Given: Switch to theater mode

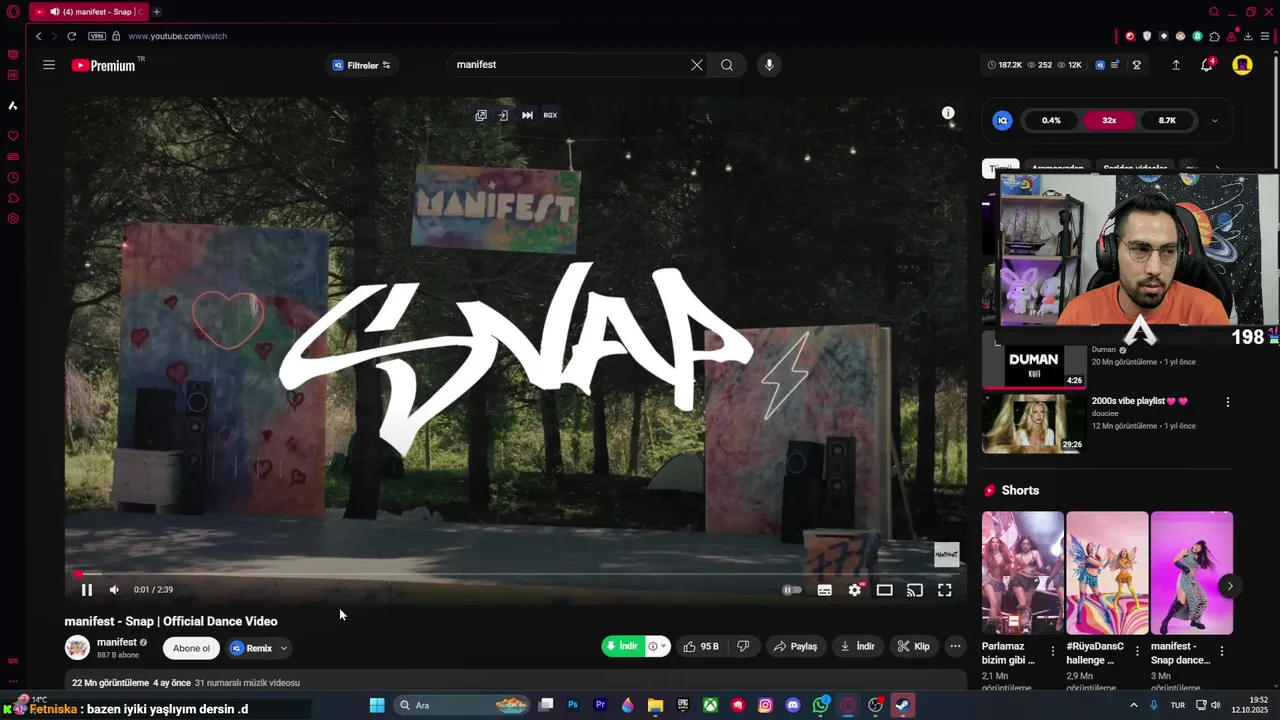Looking at the screenshot, I should 885,590.
